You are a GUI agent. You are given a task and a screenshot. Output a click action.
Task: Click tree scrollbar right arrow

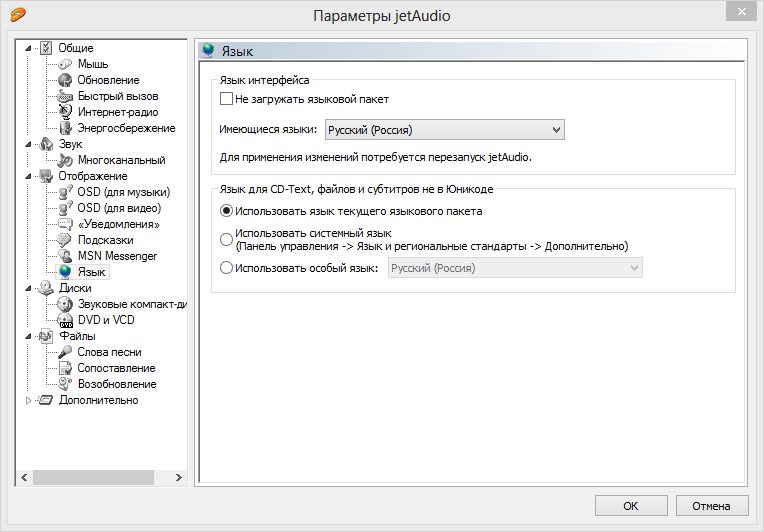(x=179, y=477)
